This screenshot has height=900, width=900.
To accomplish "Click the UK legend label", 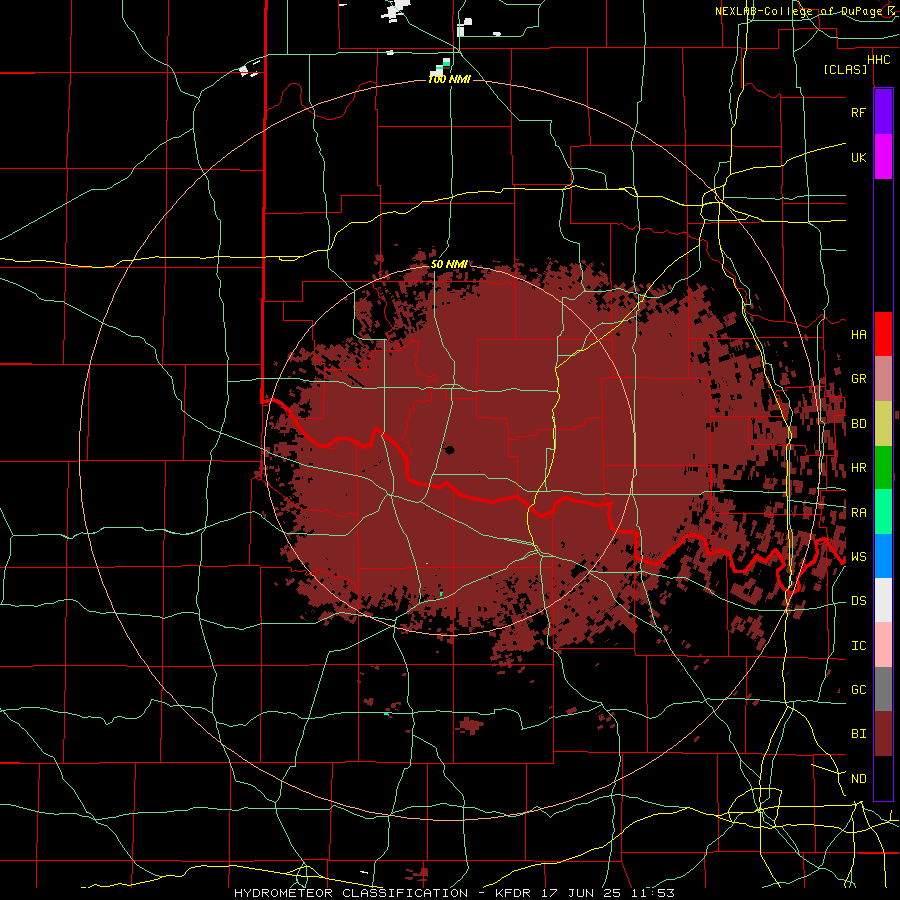I will click(x=858, y=158).
